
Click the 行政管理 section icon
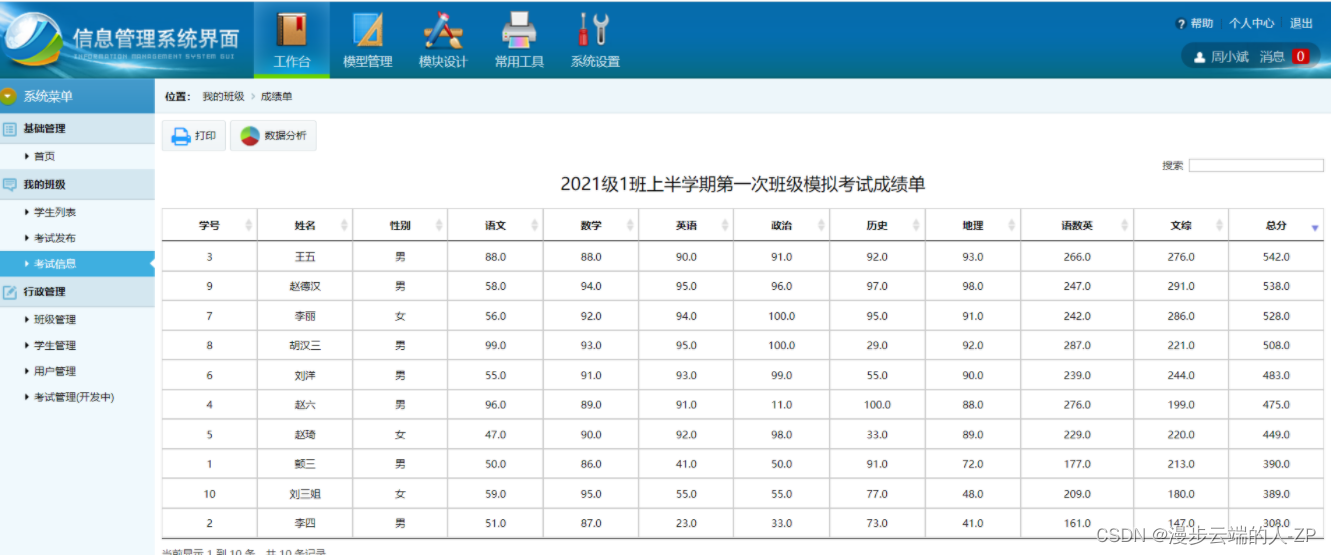point(10,292)
